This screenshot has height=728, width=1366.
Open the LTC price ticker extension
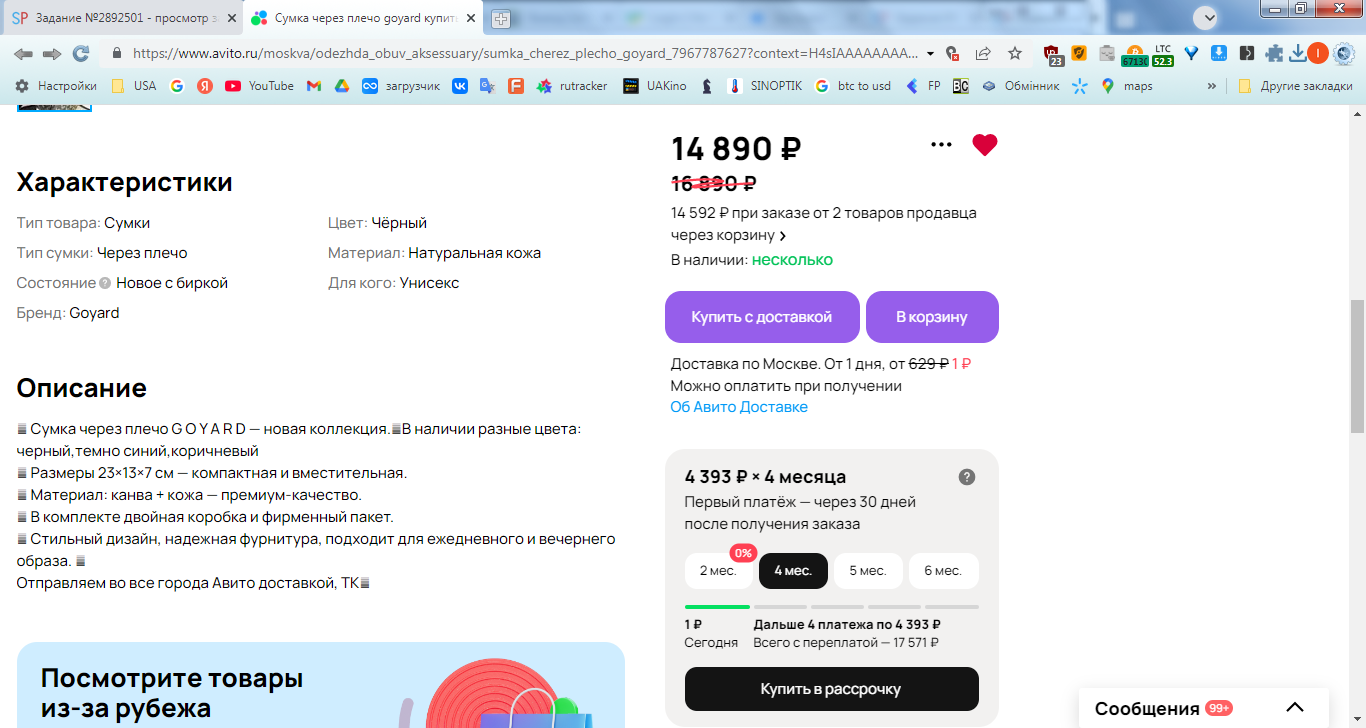(1162, 54)
